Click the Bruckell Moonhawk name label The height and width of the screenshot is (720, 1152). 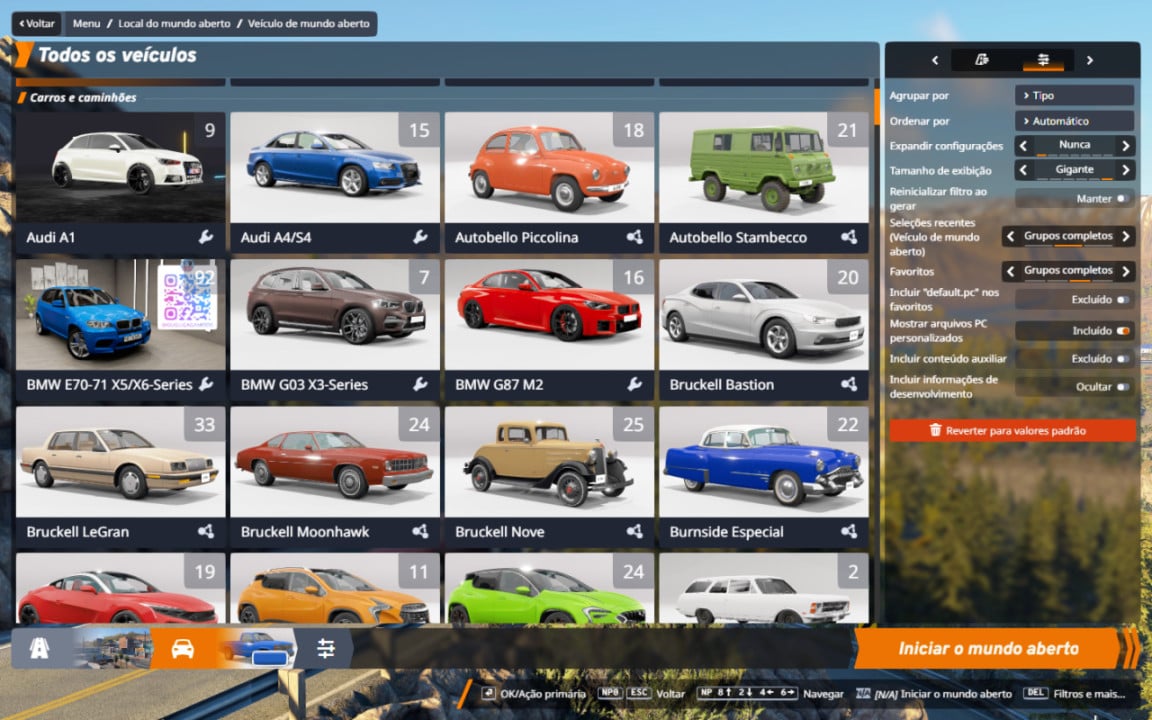click(x=305, y=532)
